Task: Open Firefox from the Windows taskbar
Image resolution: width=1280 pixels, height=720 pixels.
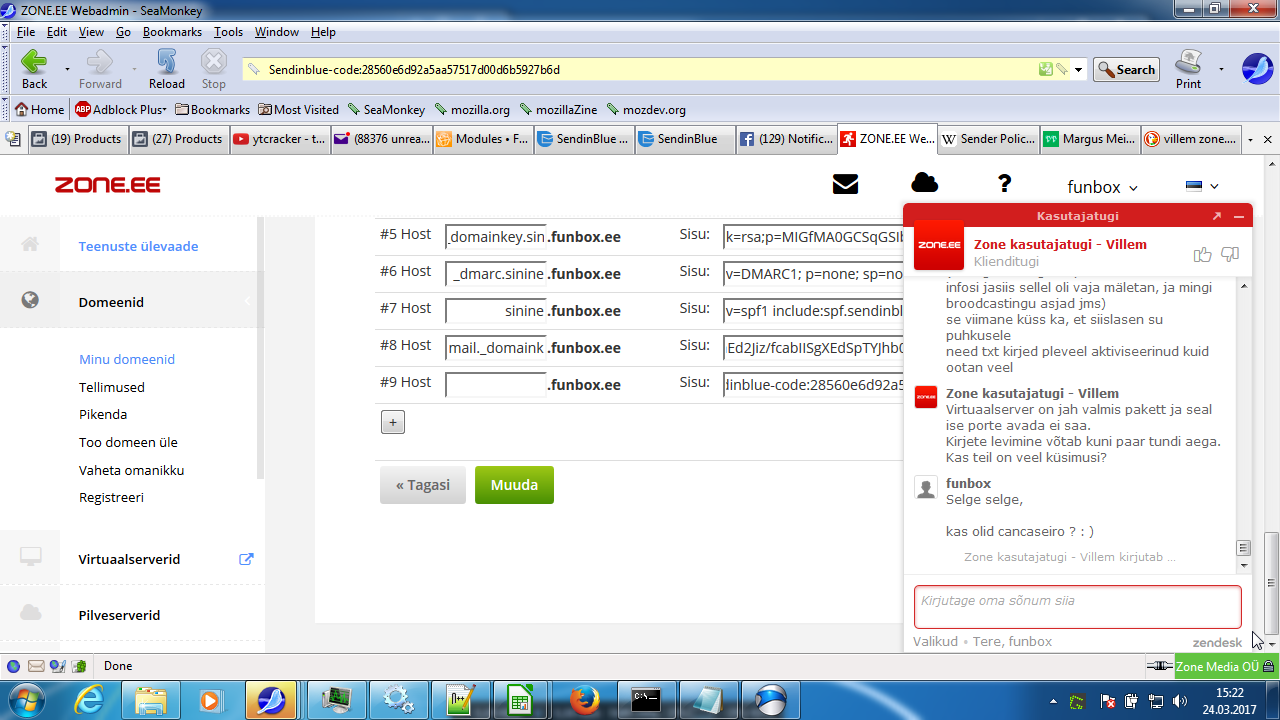Action: coord(584,700)
